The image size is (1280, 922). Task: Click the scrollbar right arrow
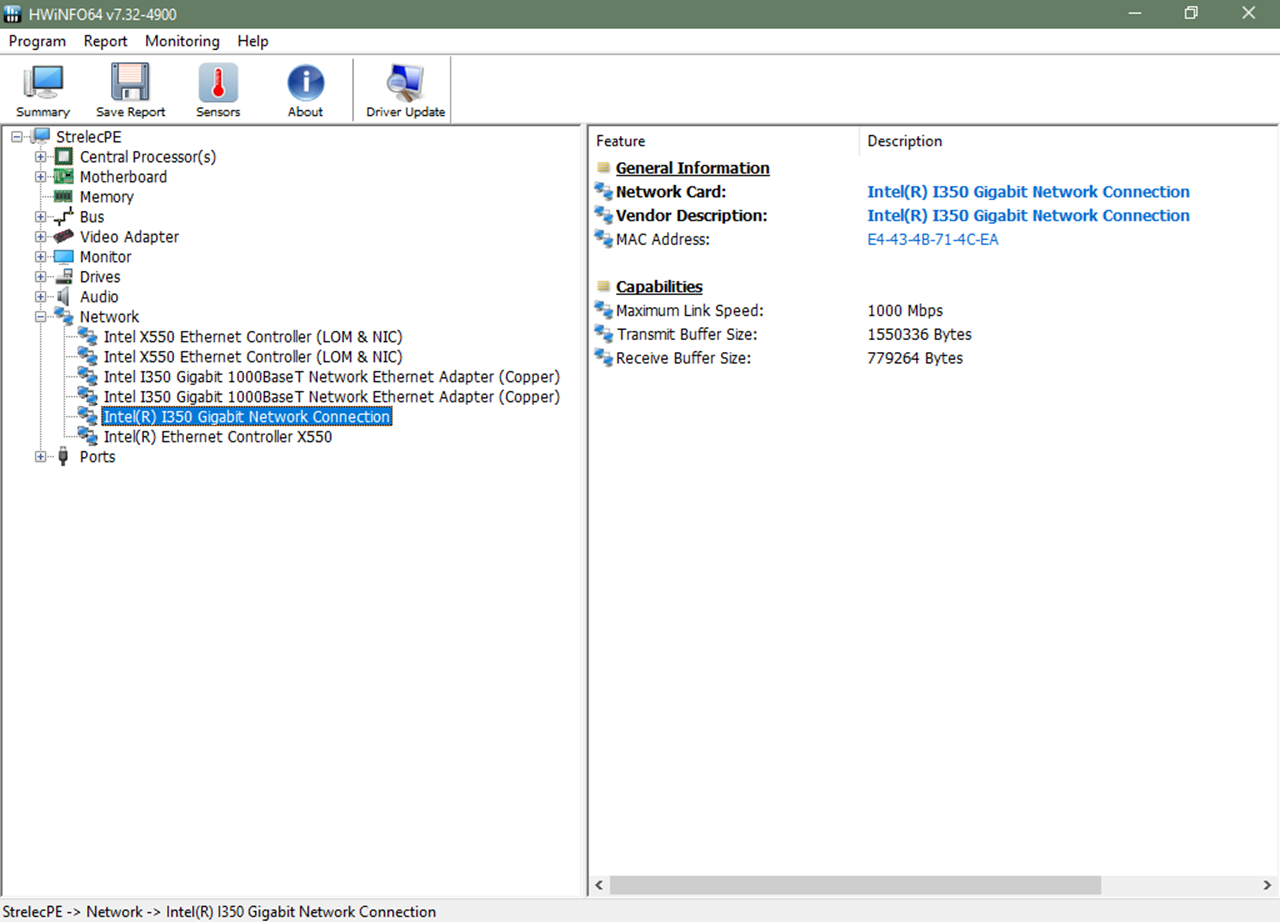tap(1268, 886)
